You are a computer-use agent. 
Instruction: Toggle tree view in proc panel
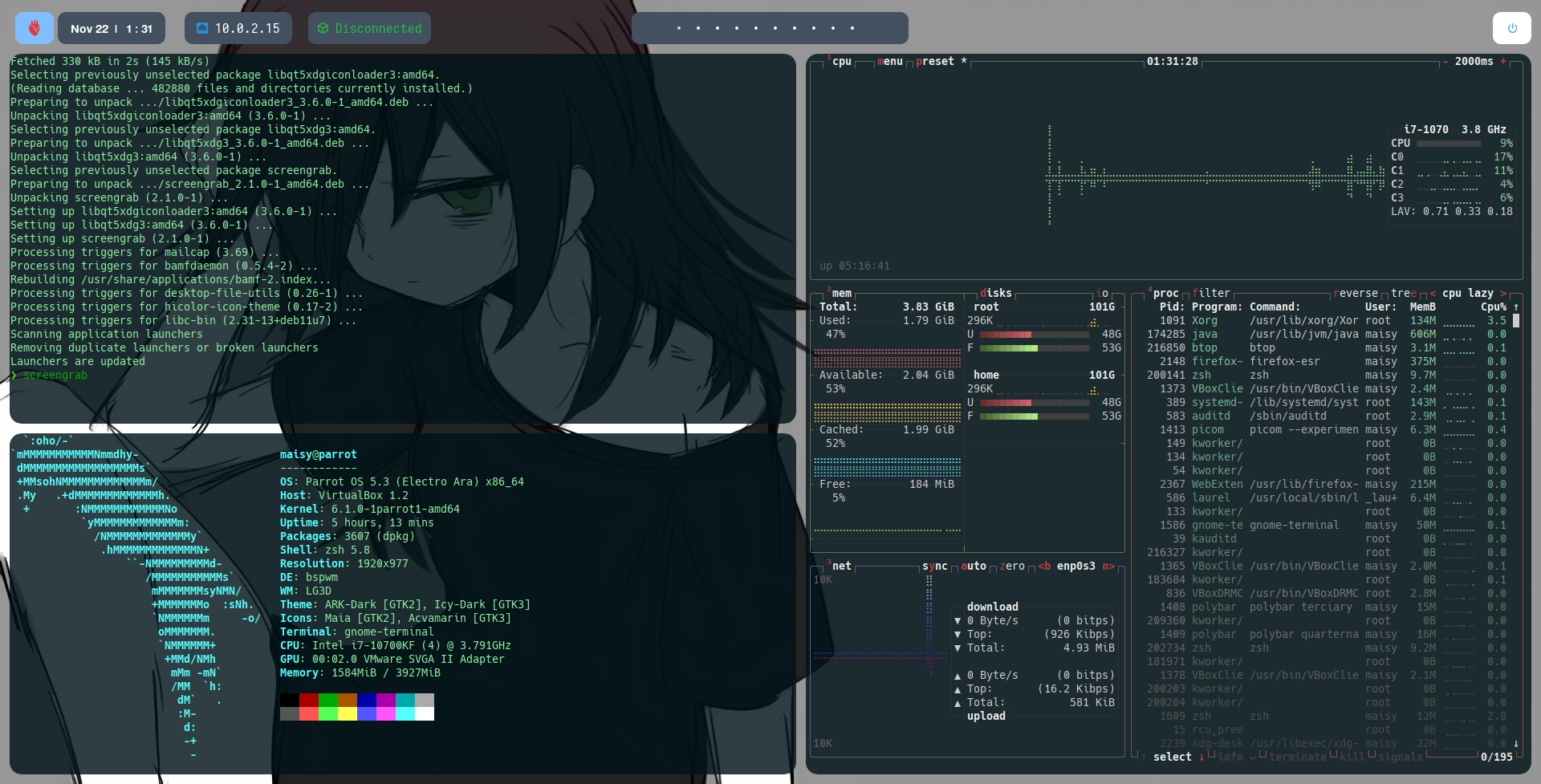click(1404, 294)
